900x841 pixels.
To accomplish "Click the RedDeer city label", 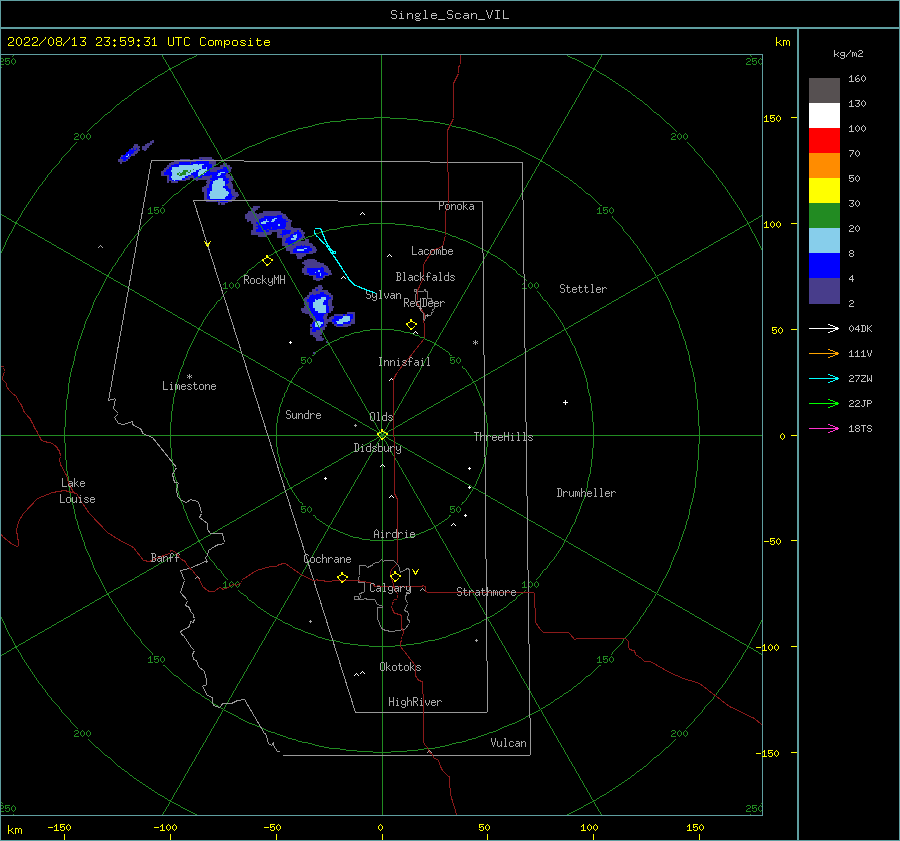I will 424,303.
